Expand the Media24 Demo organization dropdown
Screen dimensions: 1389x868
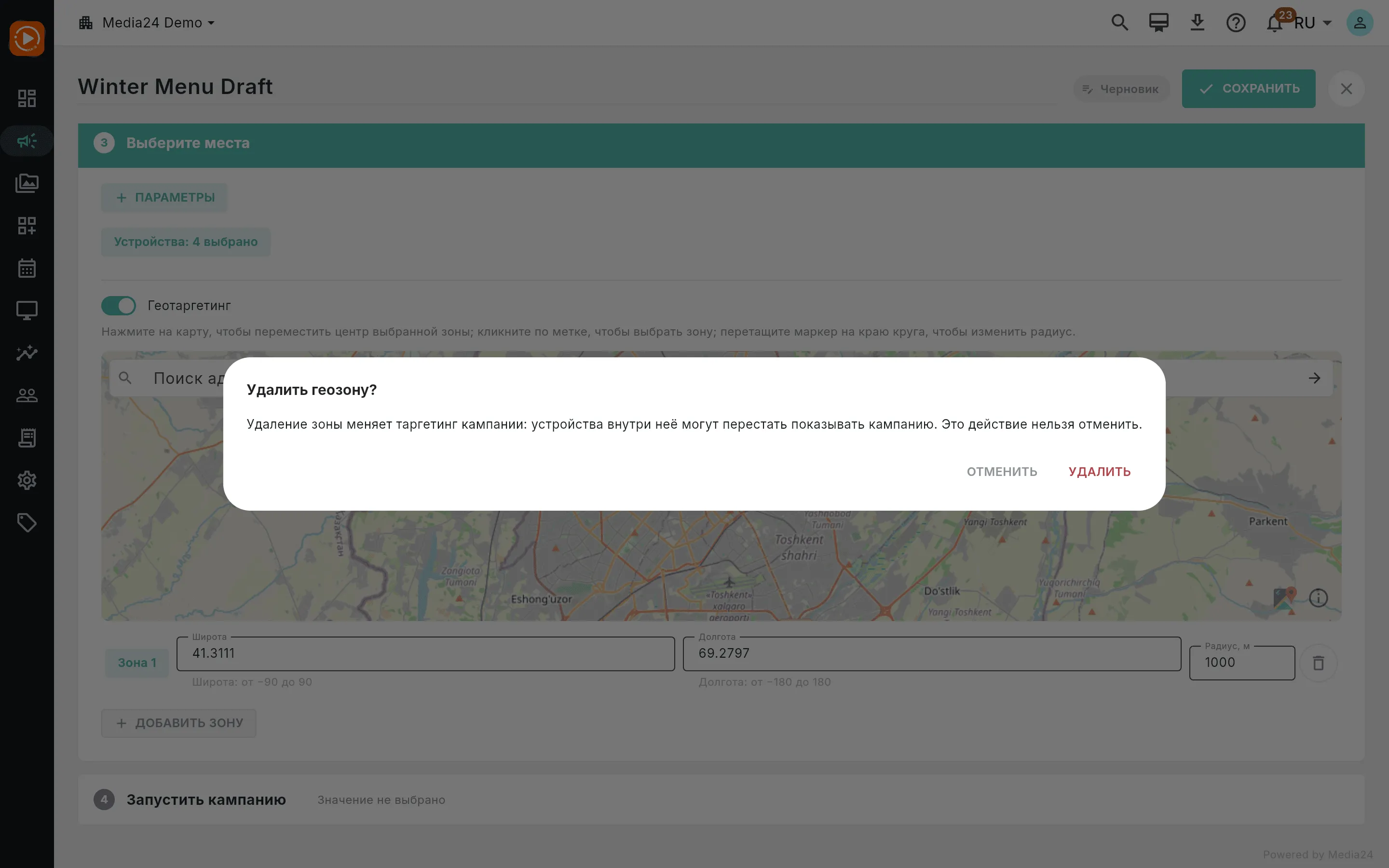pos(146,23)
